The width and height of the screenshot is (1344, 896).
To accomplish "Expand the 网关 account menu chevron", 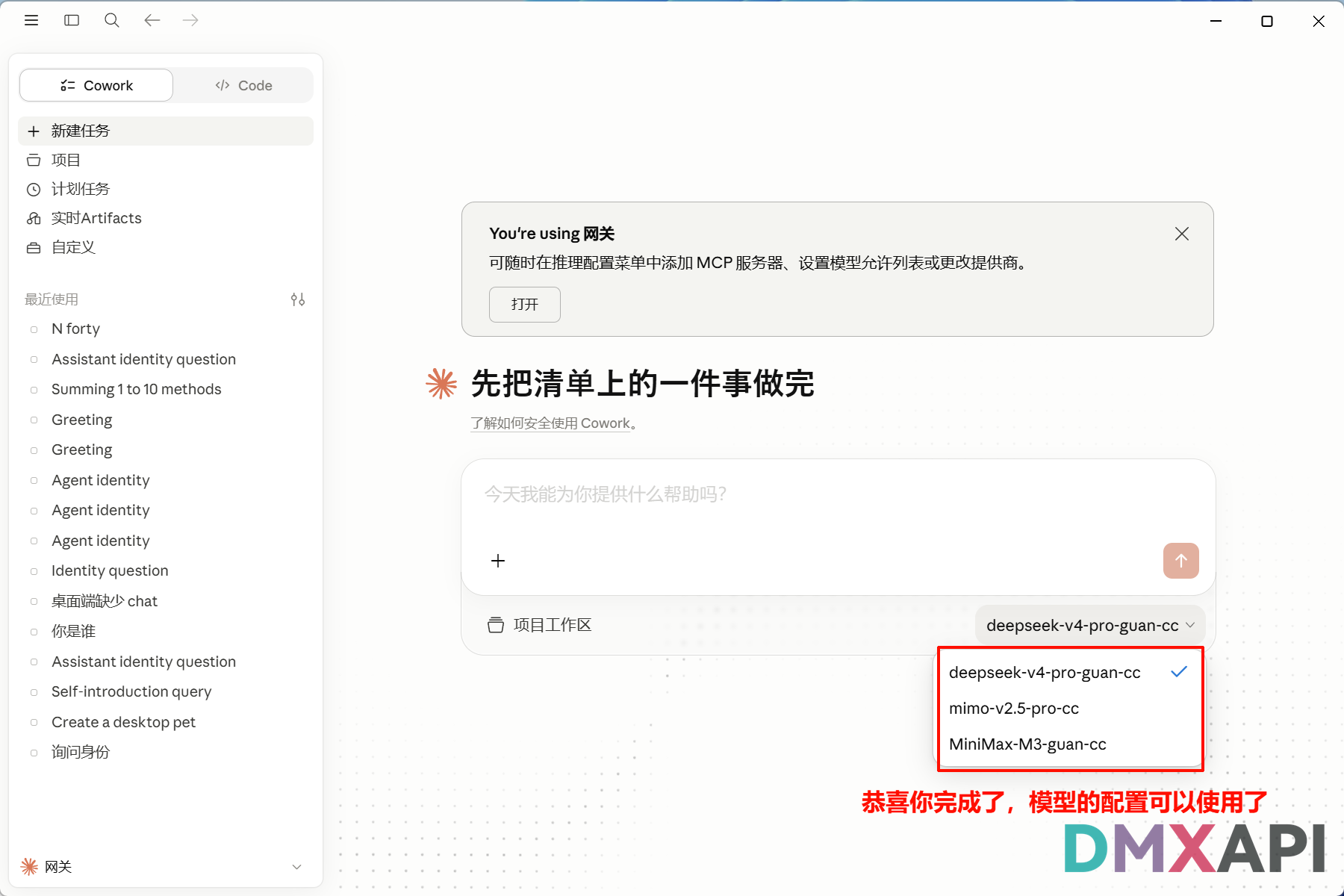I will coord(296,867).
